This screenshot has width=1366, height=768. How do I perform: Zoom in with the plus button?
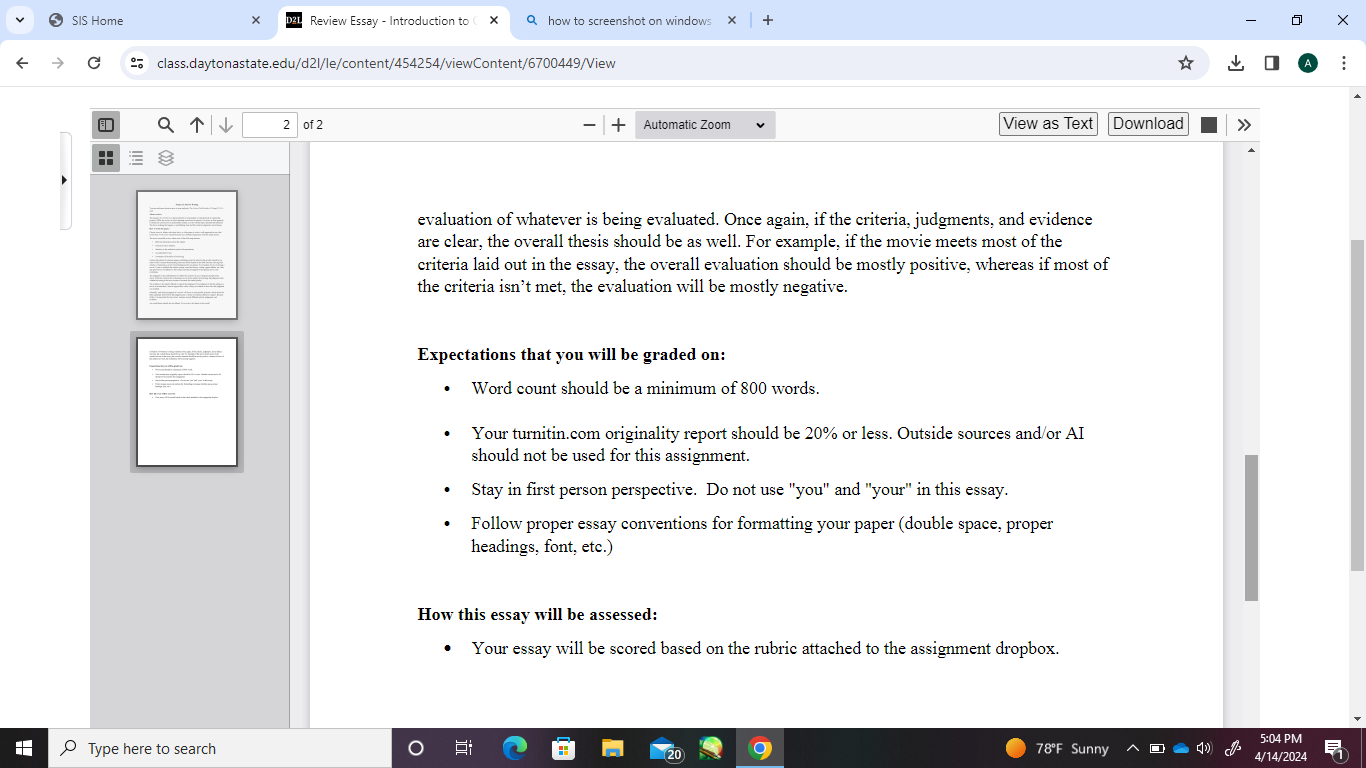619,125
